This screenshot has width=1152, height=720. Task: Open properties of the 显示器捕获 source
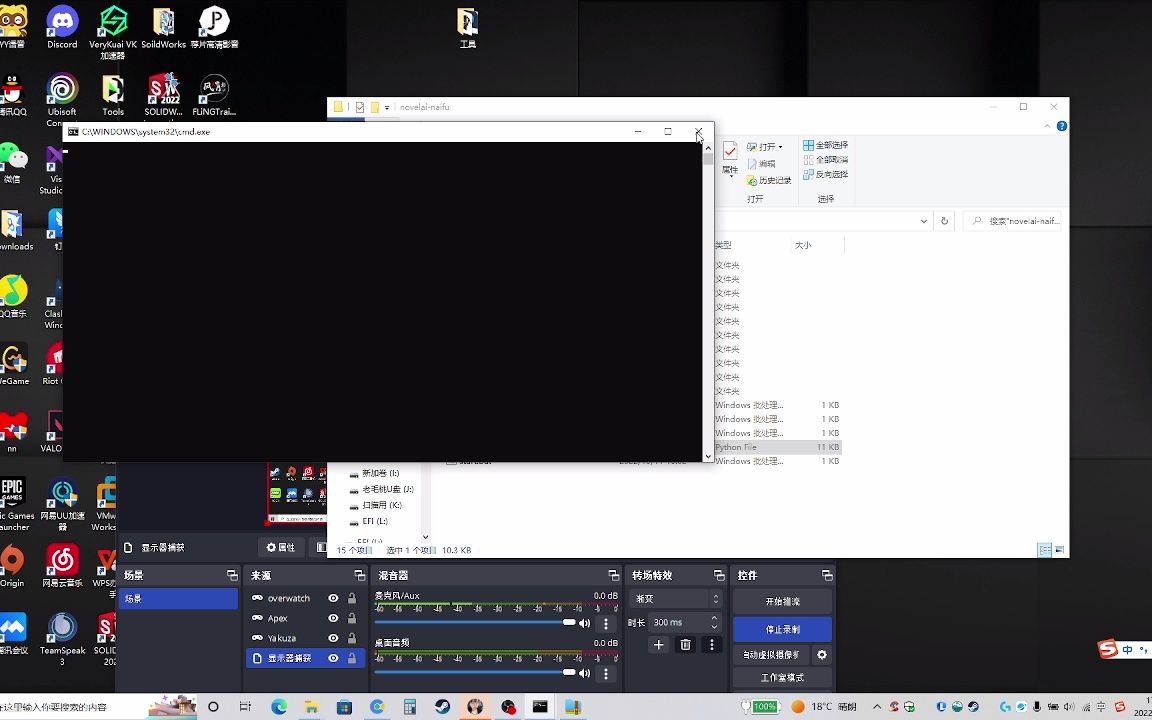coord(281,547)
